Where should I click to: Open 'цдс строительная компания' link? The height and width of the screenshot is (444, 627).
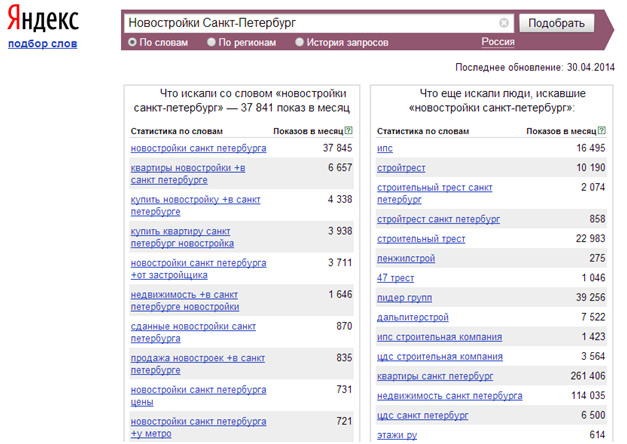coord(440,356)
